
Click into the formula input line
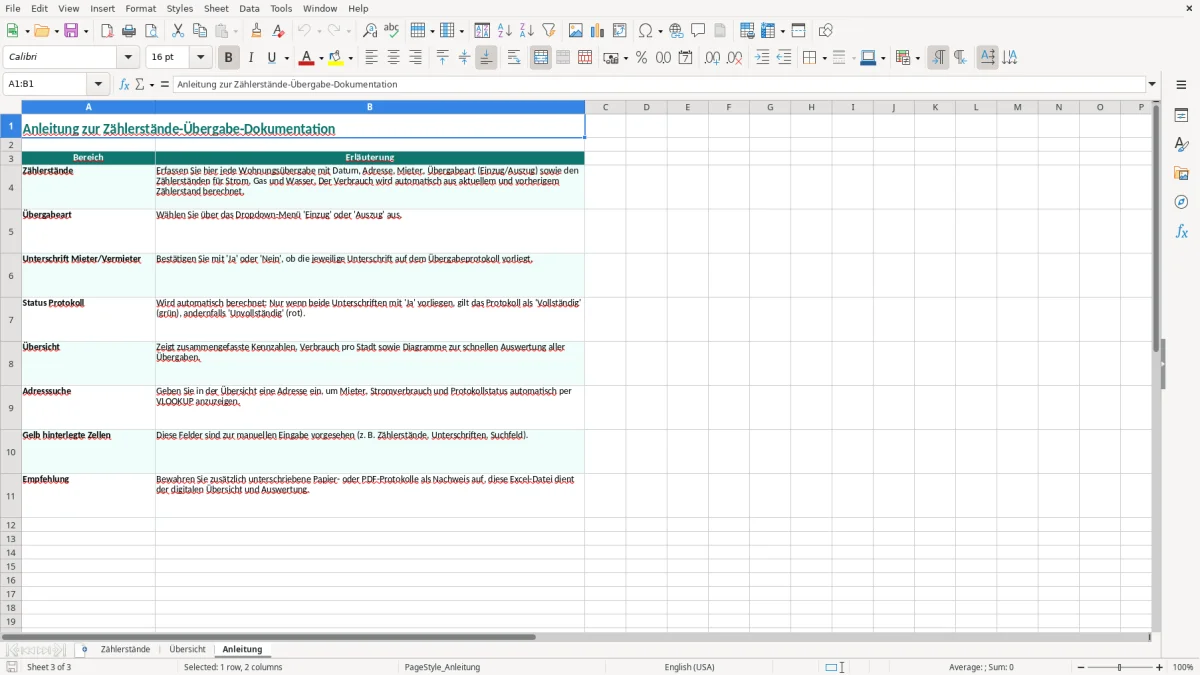658,85
